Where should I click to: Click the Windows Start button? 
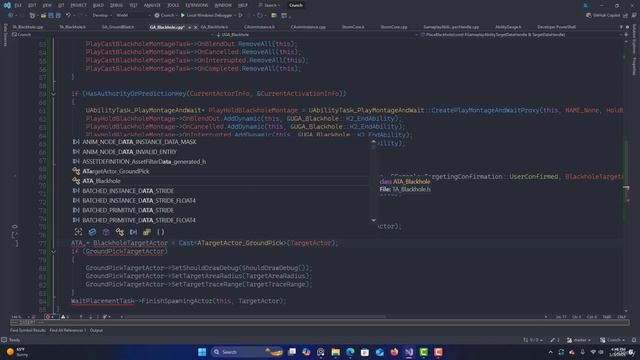coord(202,352)
